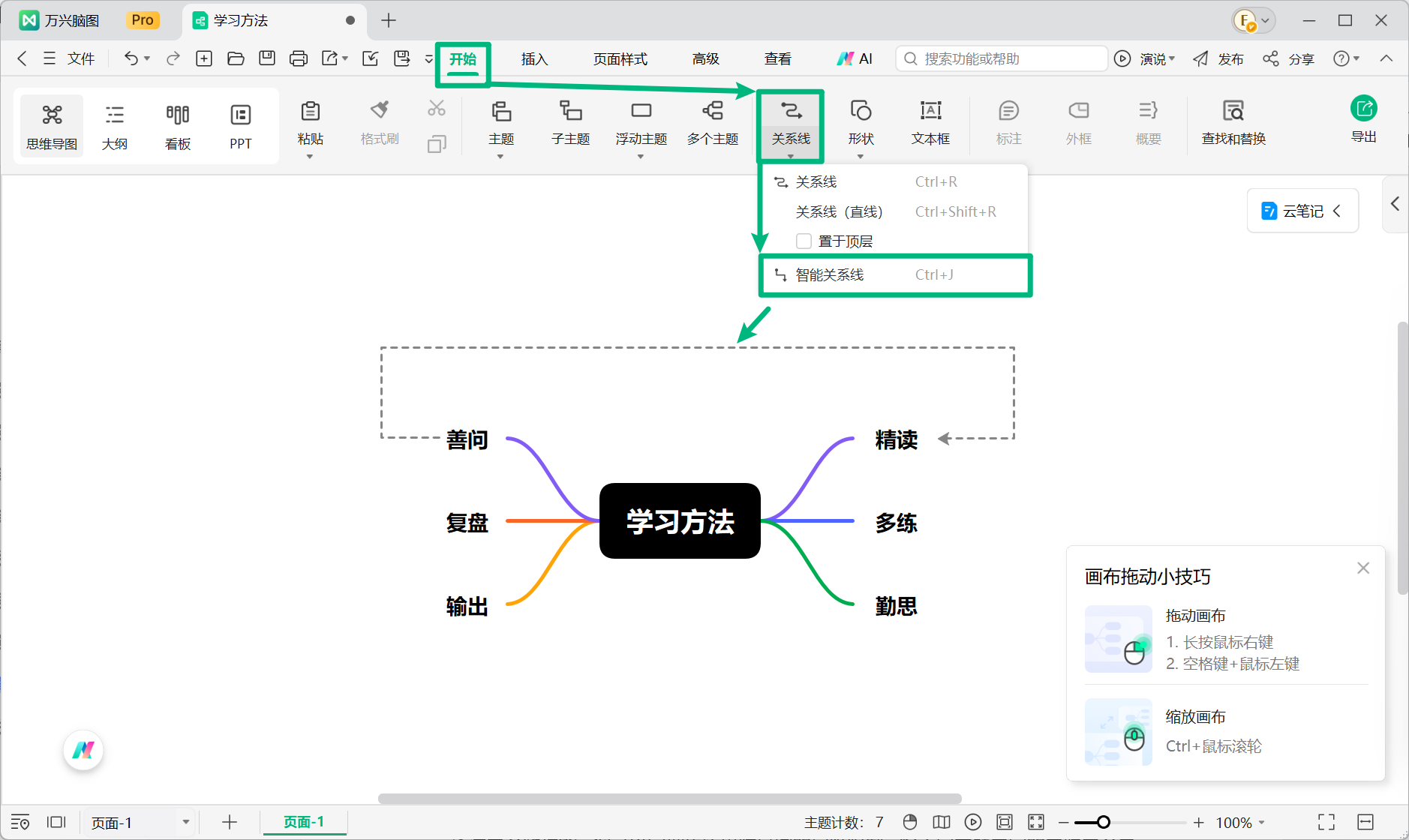Expand the 浮动主题 dropdown arrow

click(641, 156)
